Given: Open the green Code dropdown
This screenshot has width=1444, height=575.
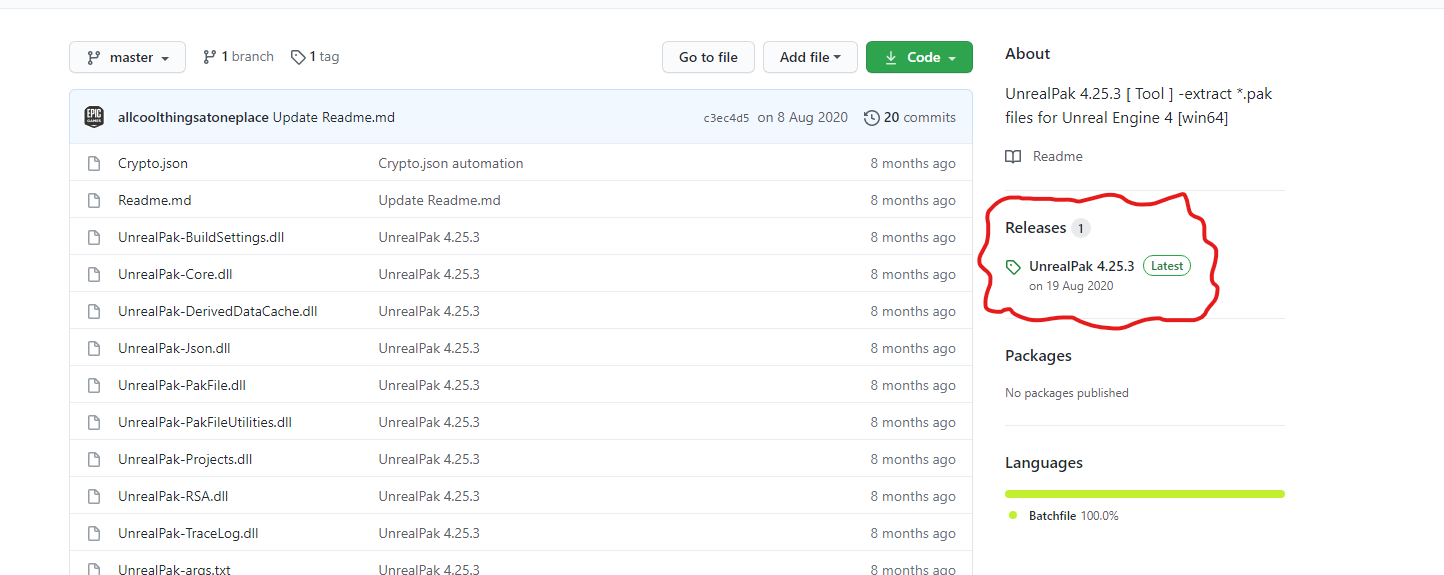Looking at the screenshot, I should (919, 57).
